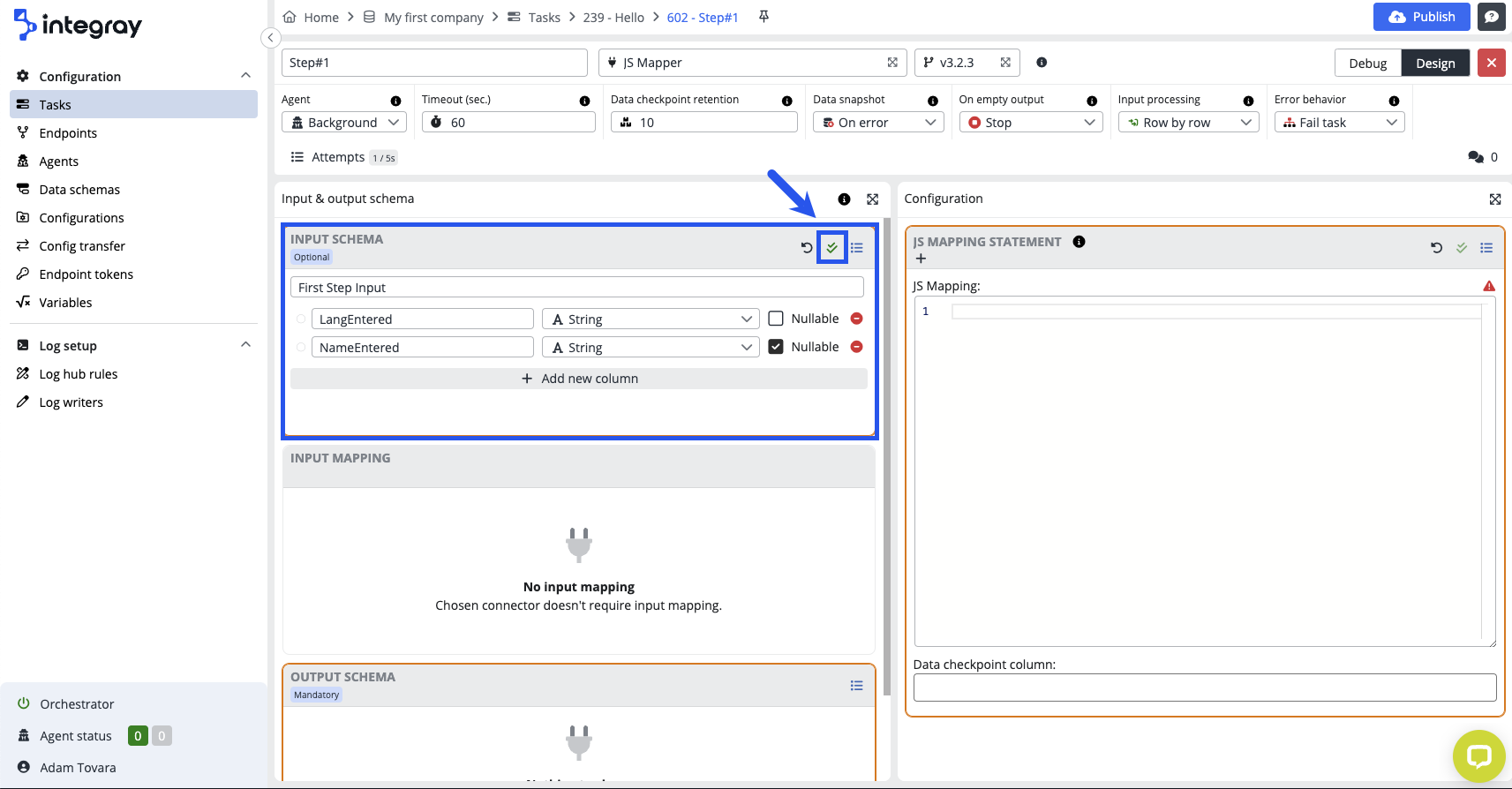
Task: Click the pin icon beside the breadcrumb
Action: pyautogui.click(x=764, y=17)
